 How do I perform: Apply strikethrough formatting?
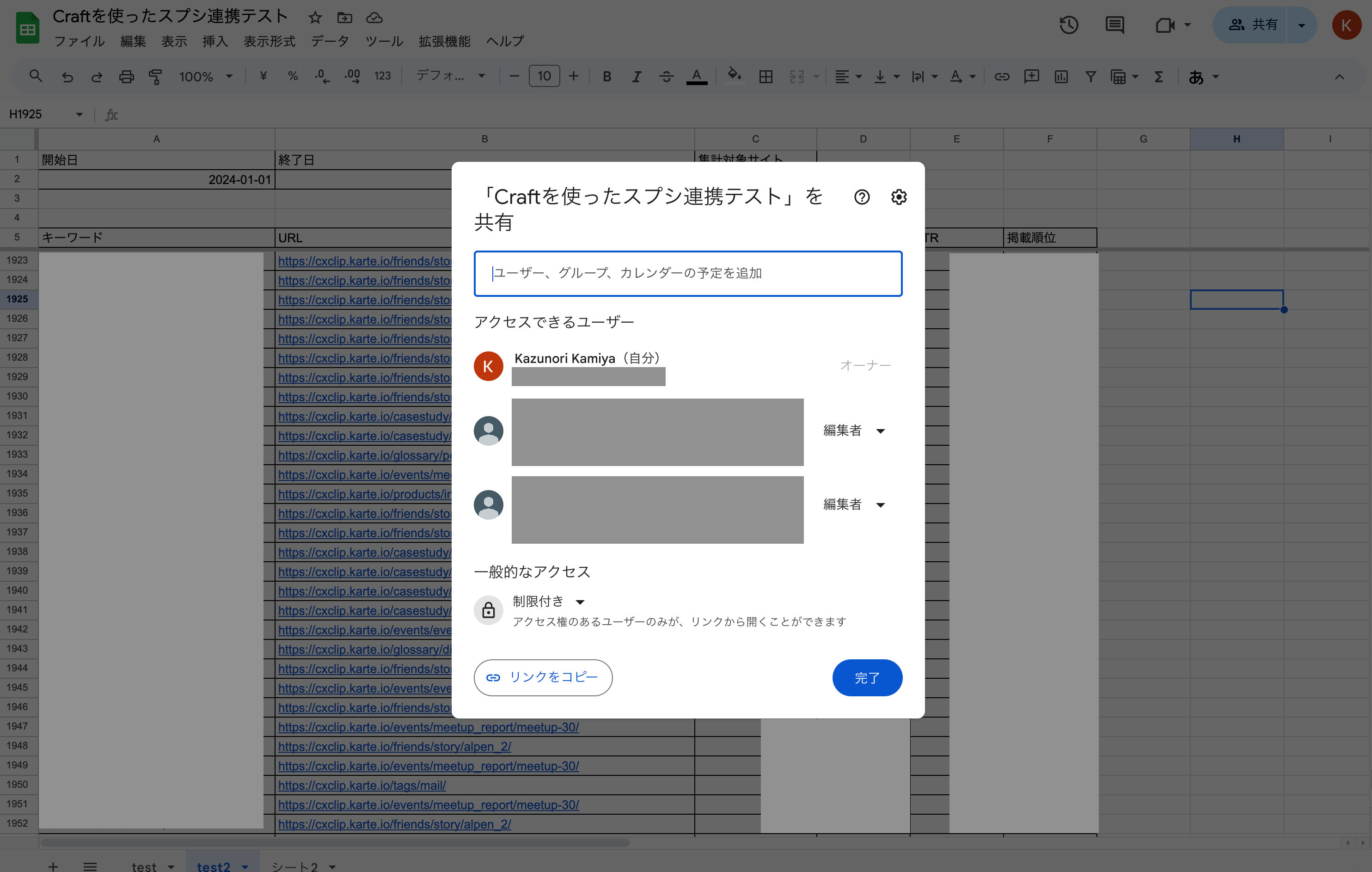(666, 76)
